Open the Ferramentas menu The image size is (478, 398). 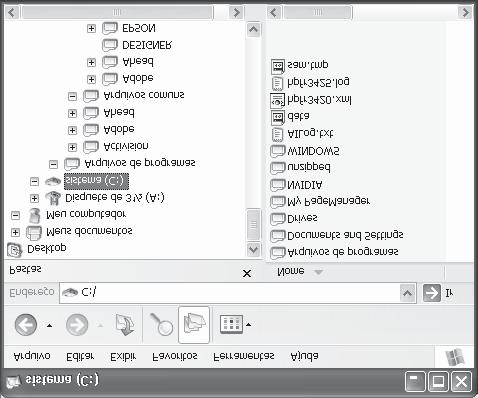244,356
